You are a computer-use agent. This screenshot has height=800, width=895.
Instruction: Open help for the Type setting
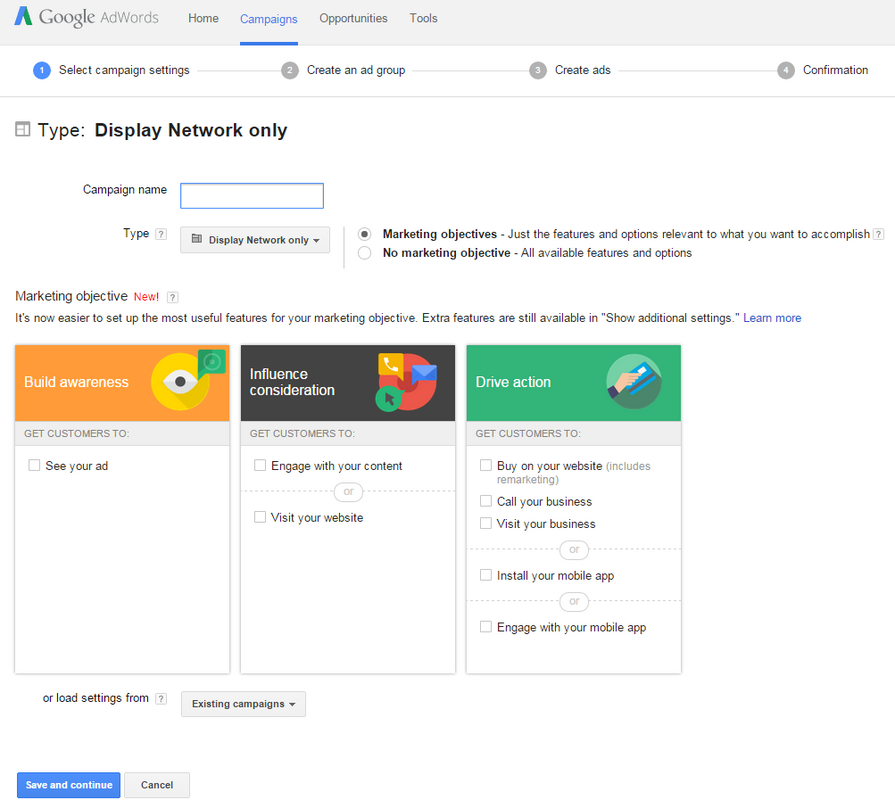coord(159,233)
